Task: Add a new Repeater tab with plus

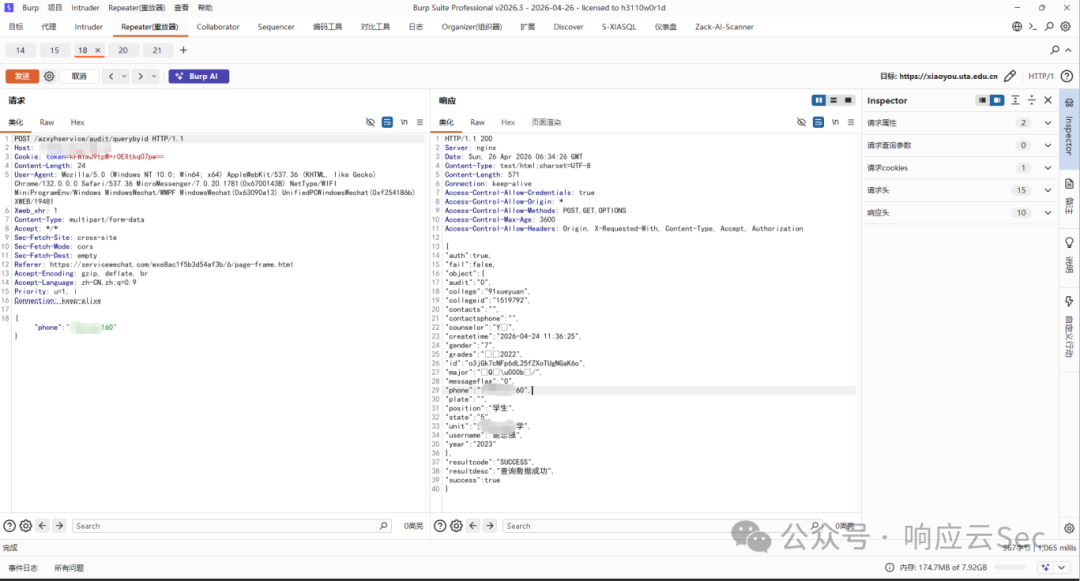Action: click(x=183, y=50)
